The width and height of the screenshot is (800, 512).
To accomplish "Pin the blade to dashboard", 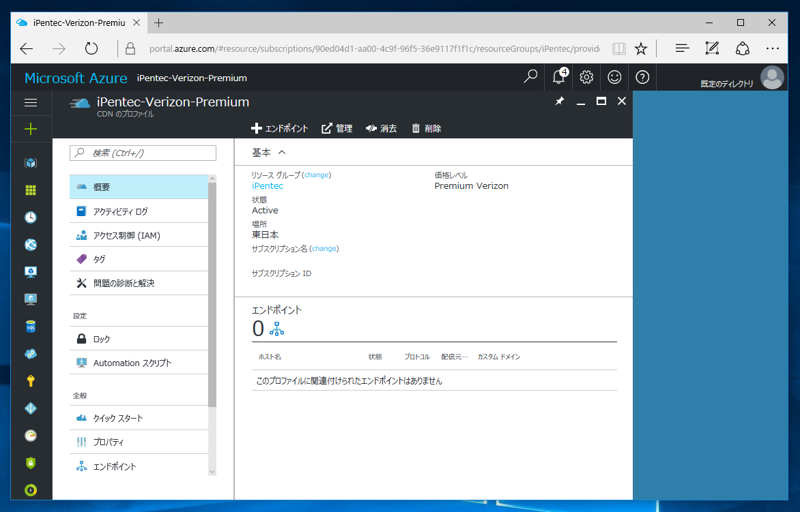I will pyautogui.click(x=560, y=101).
